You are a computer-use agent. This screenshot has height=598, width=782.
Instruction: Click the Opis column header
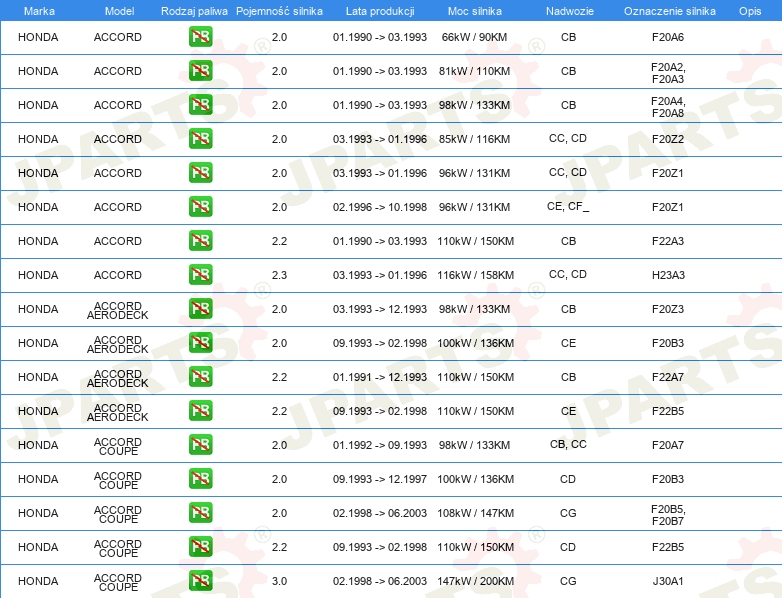click(x=750, y=11)
